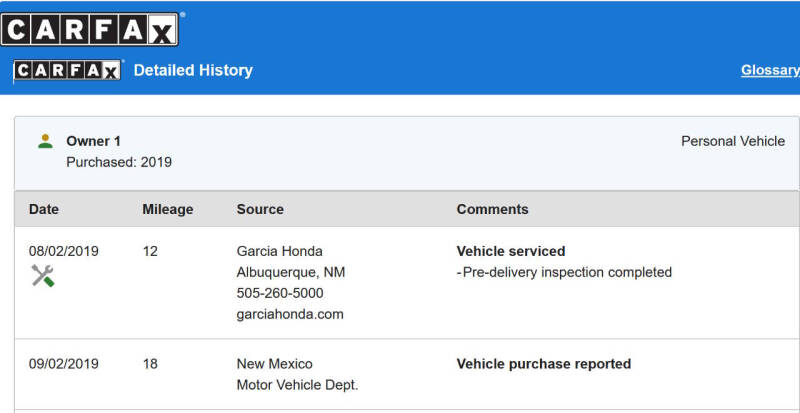The height and width of the screenshot is (413, 800).
Task: Click the Vehicle purchase reported entry
Action: tap(544, 363)
